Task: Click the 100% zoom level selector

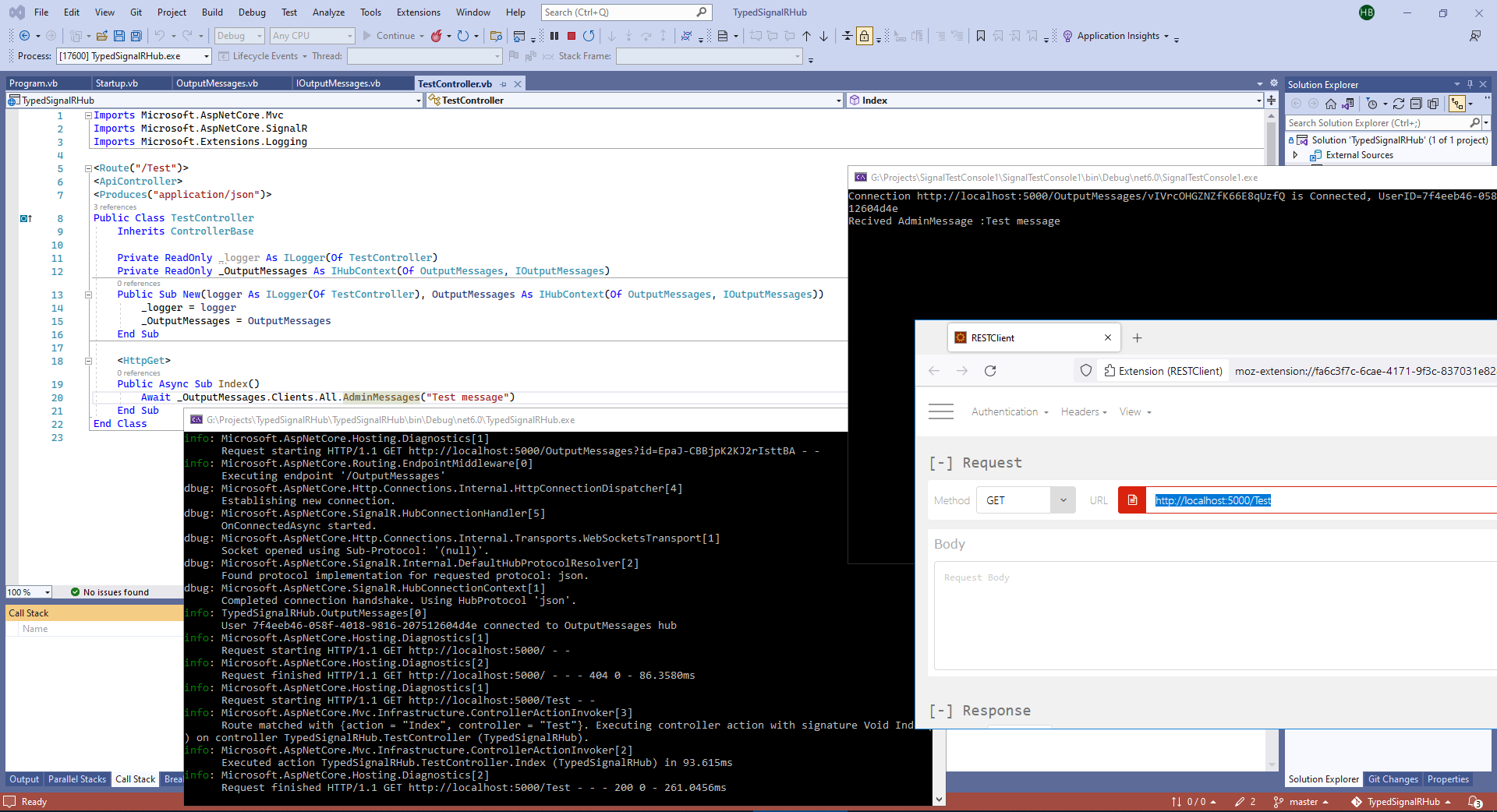Action: point(28,592)
